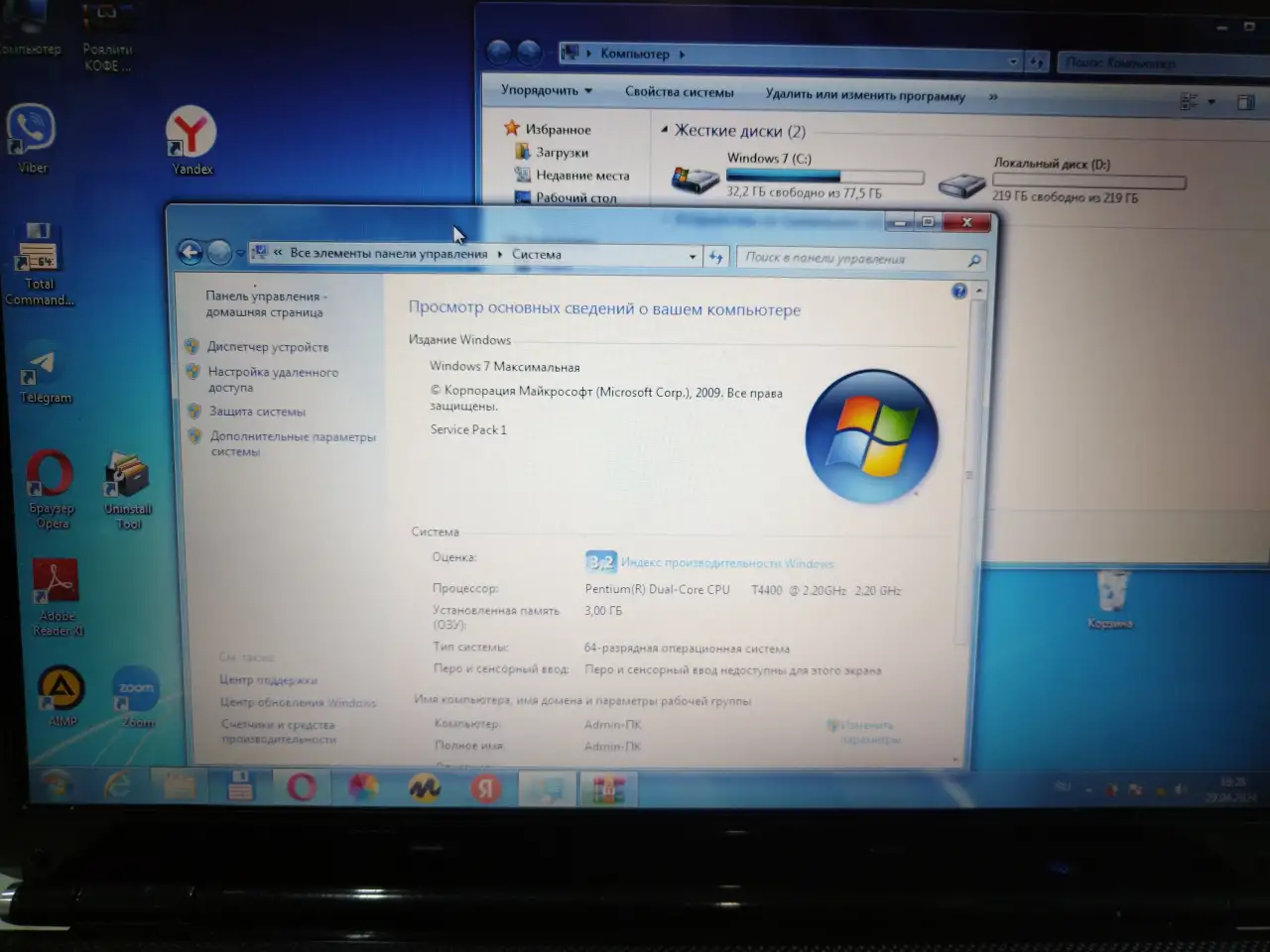Click Свойства системы in toolbar

click(x=680, y=91)
